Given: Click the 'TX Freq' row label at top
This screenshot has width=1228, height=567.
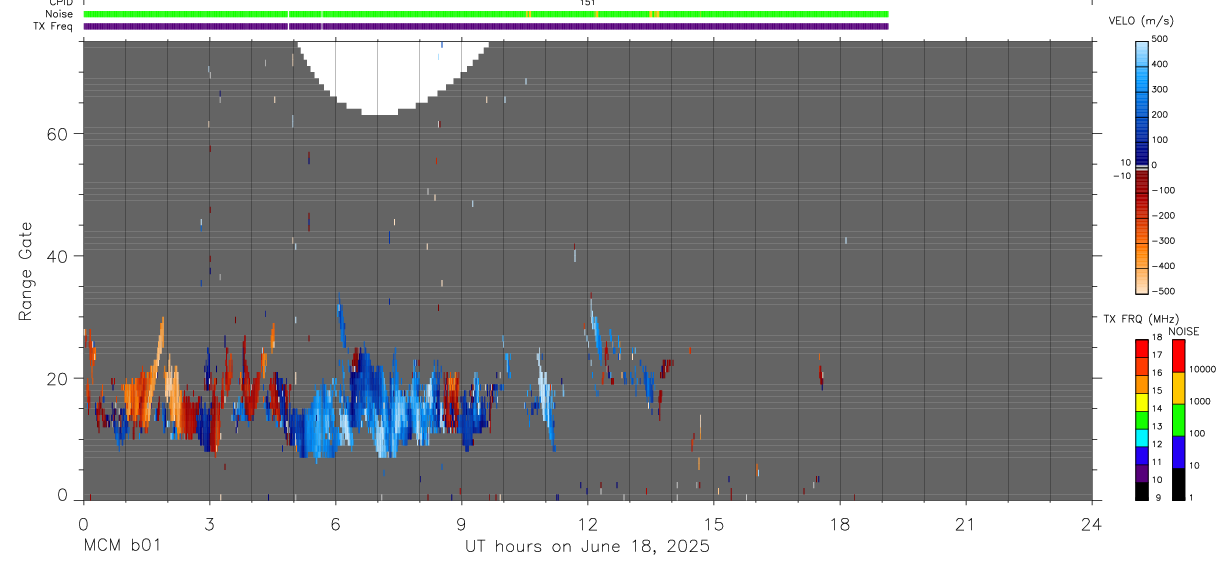Looking at the screenshot, I should point(55,26).
